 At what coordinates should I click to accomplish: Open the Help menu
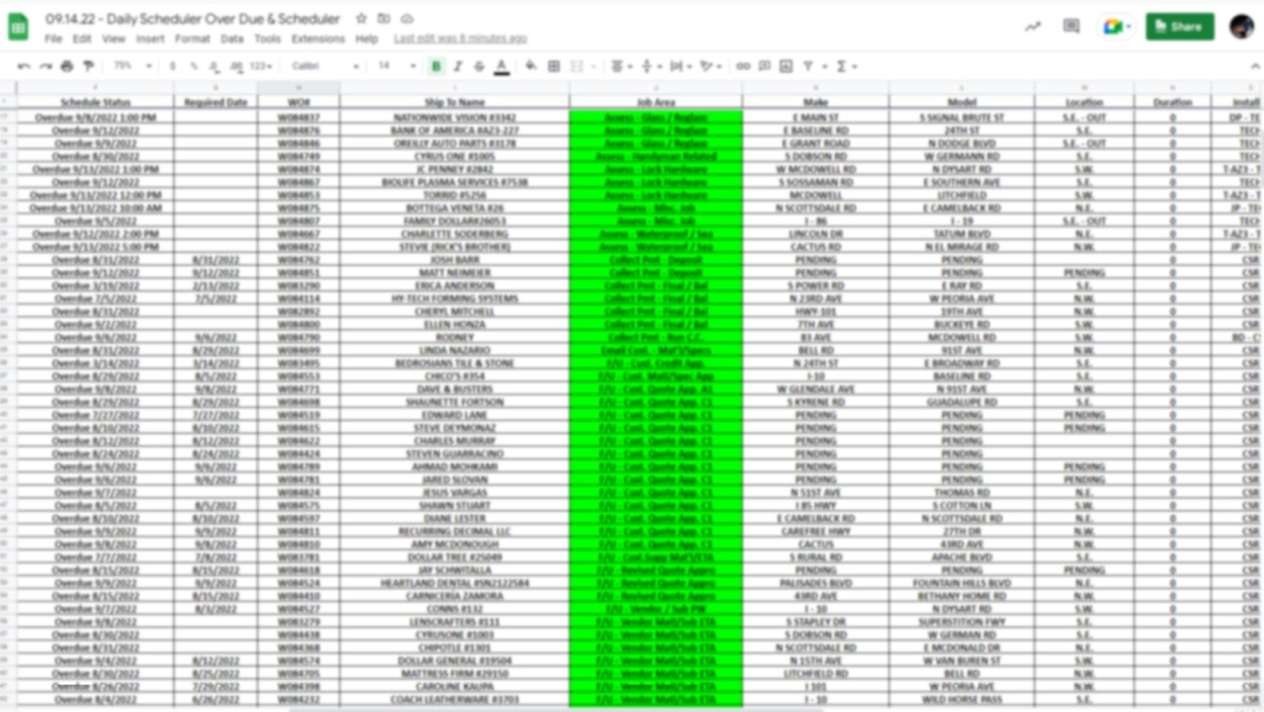(x=366, y=39)
